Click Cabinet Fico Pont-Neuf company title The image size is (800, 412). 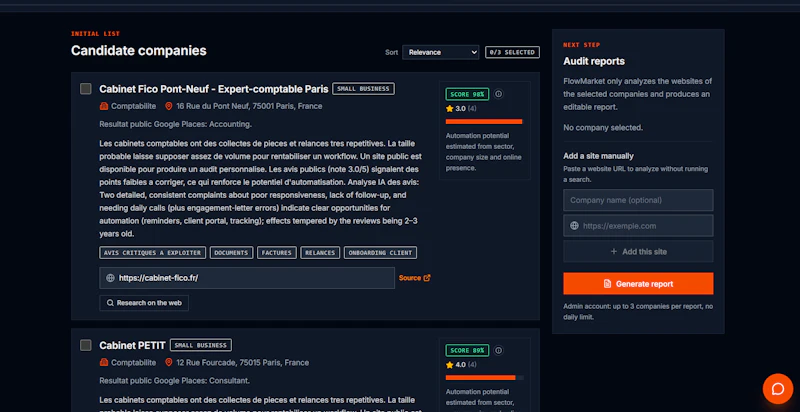coord(214,89)
